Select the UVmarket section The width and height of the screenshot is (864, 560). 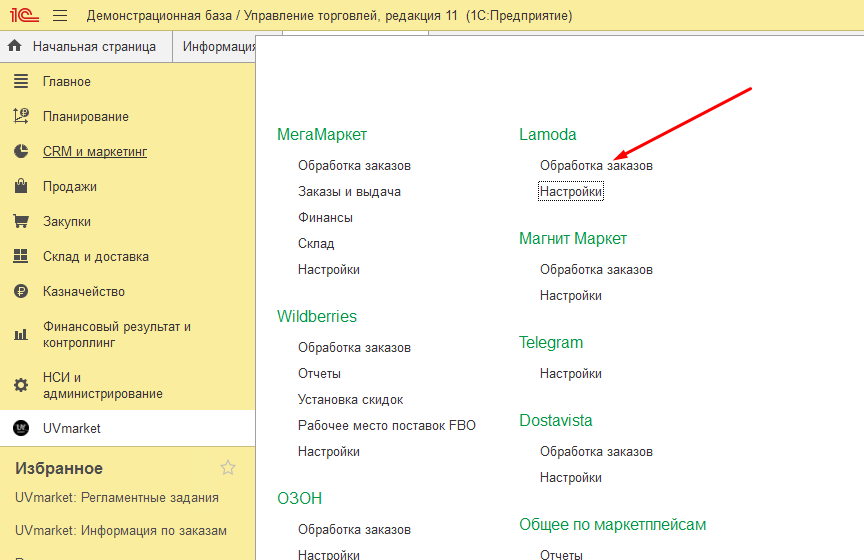127,428
